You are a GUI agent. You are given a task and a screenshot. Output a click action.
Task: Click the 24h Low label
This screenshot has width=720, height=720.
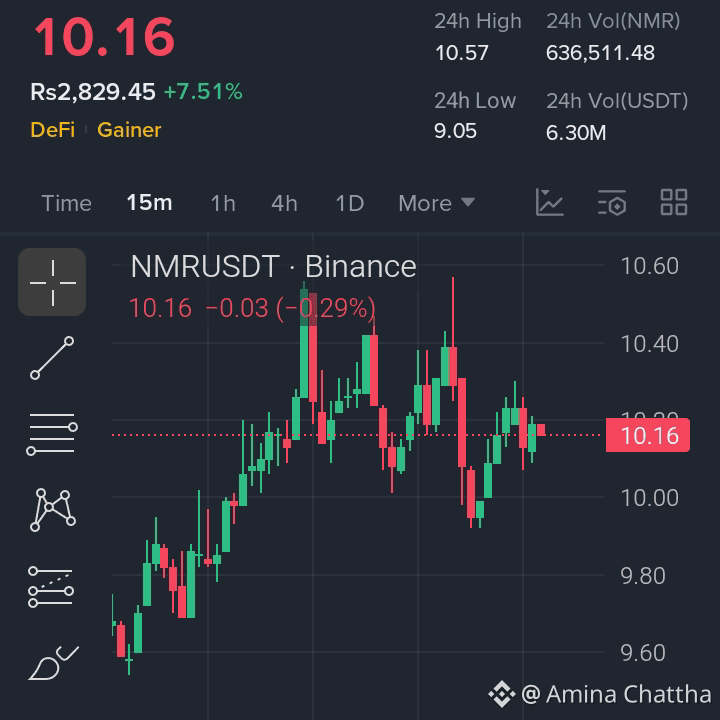tap(475, 101)
